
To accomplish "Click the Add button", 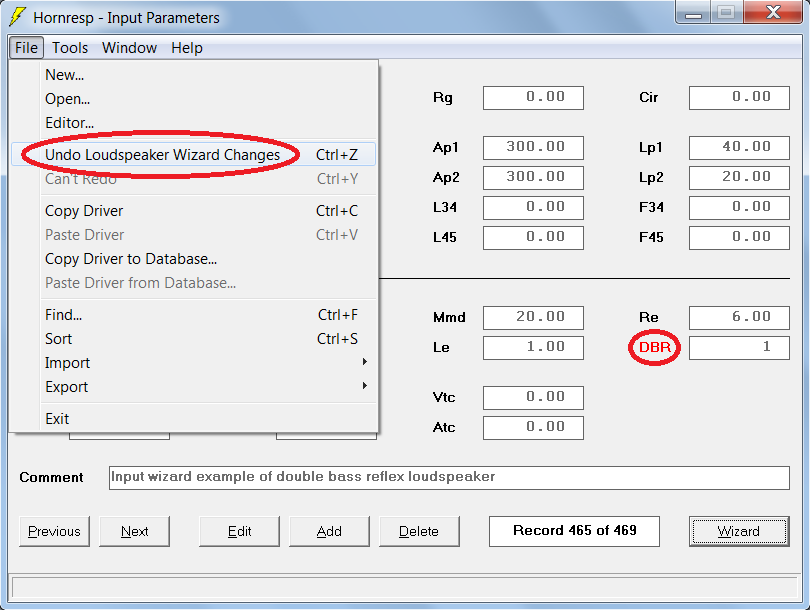I will point(329,531).
